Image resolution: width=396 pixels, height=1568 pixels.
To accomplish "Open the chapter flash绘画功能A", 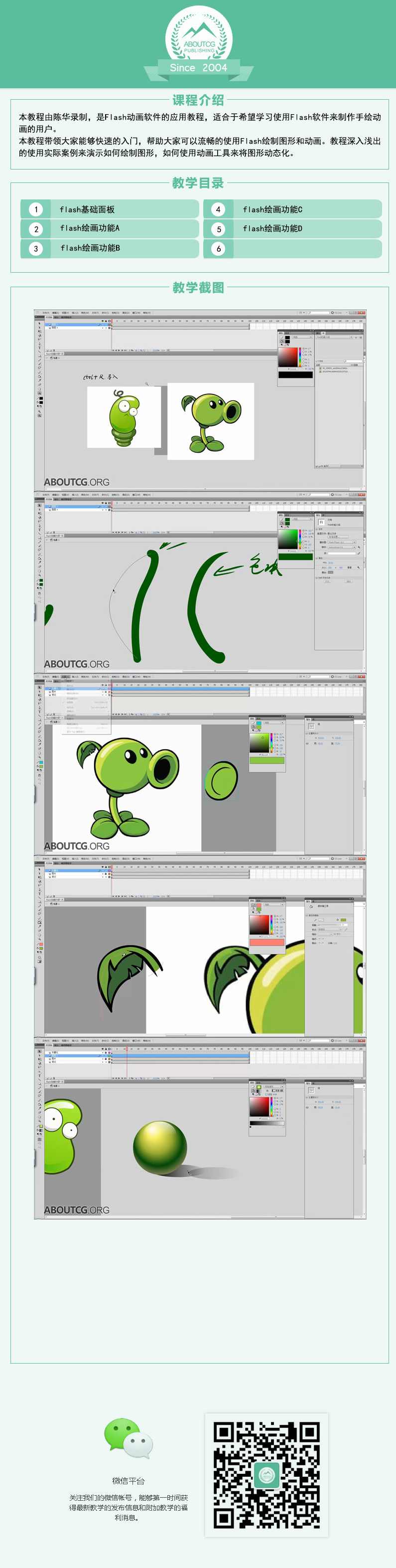I will (x=90, y=228).
